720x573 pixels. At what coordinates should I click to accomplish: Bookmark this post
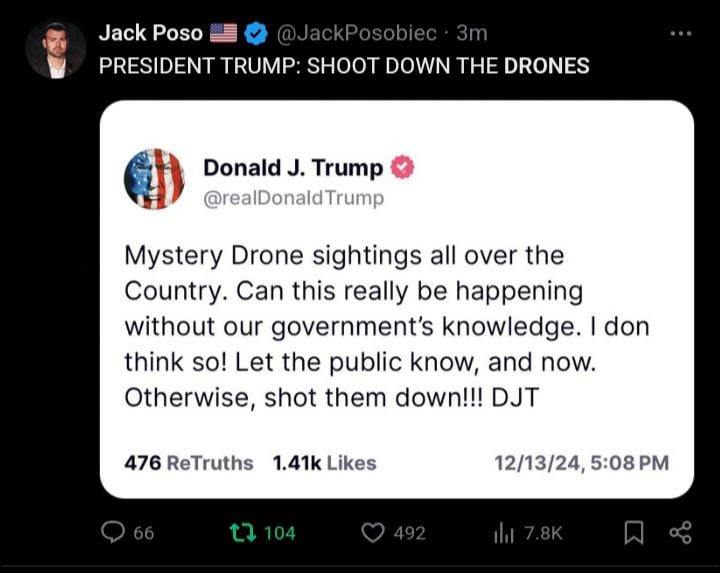tap(634, 533)
